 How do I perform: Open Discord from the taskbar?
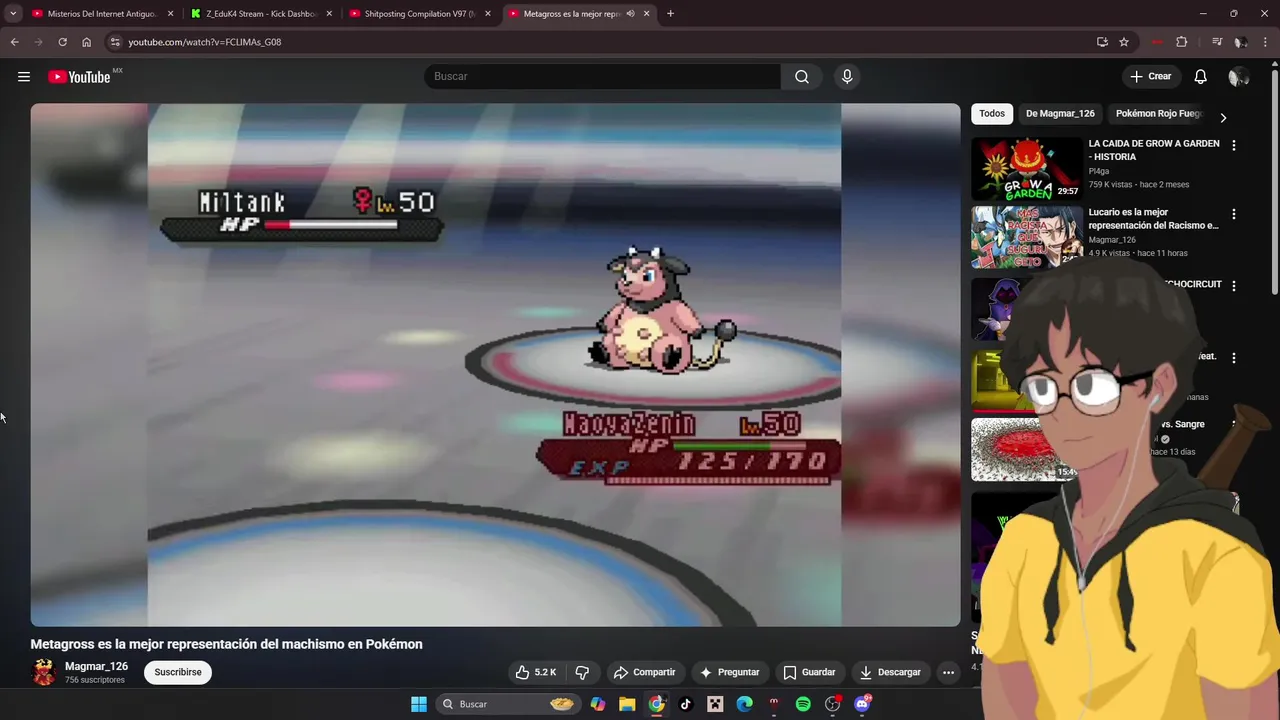click(862, 704)
